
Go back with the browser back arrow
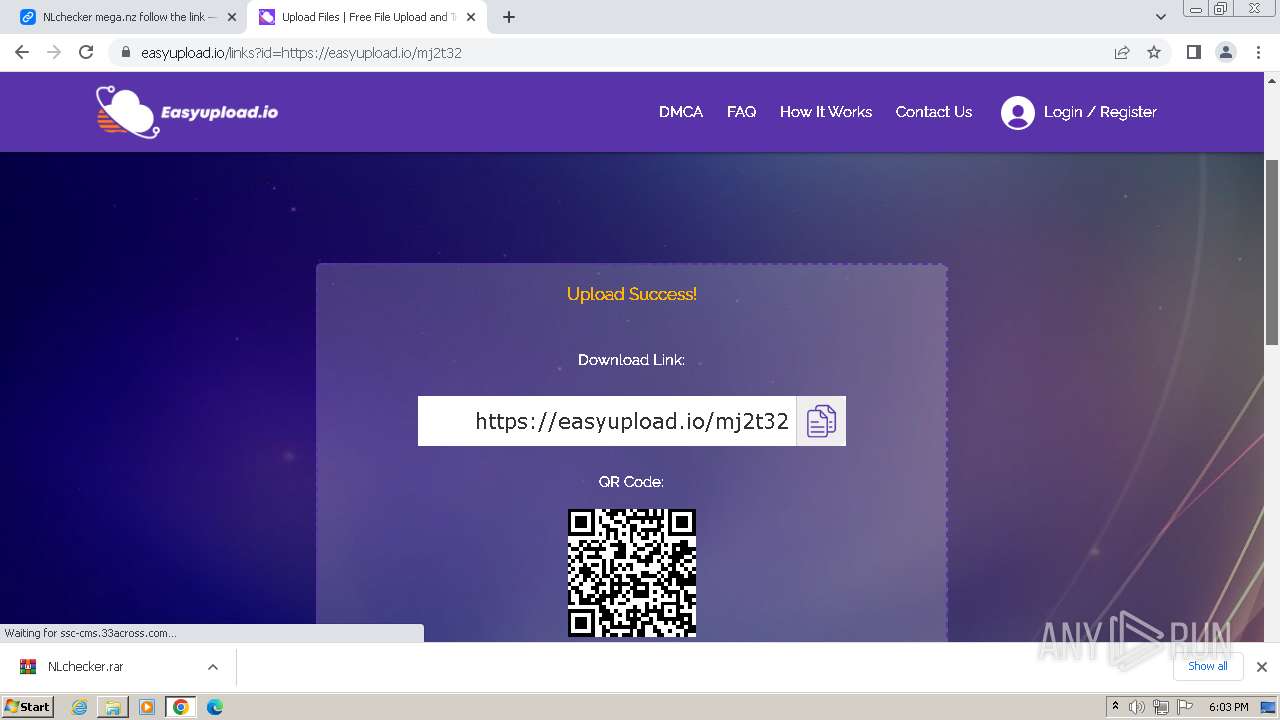pyautogui.click(x=22, y=52)
